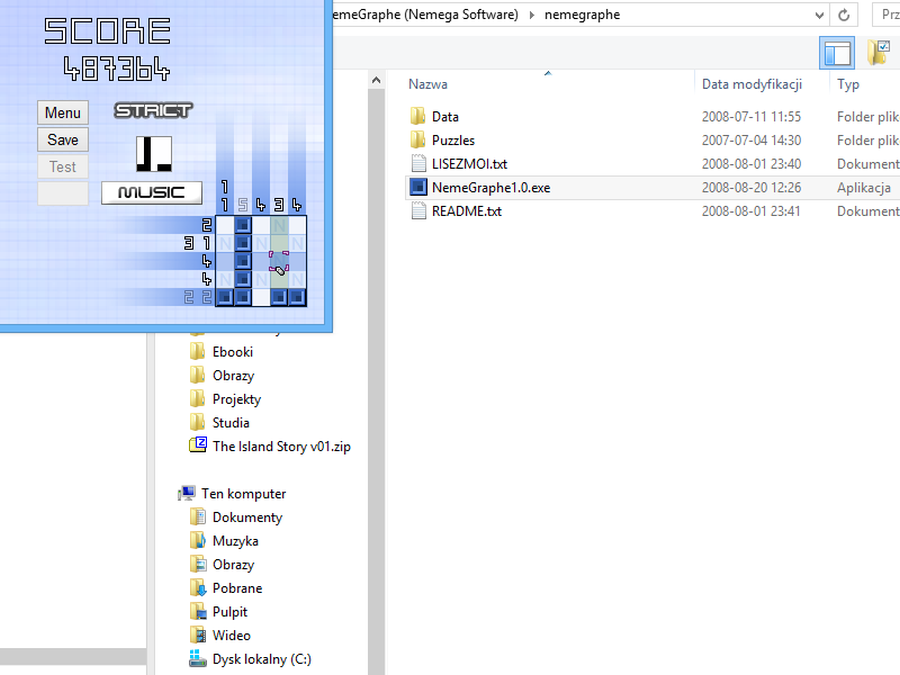
Task: Open the Puzzles folder icon
Action: pyautogui.click(x=418, y=140)
